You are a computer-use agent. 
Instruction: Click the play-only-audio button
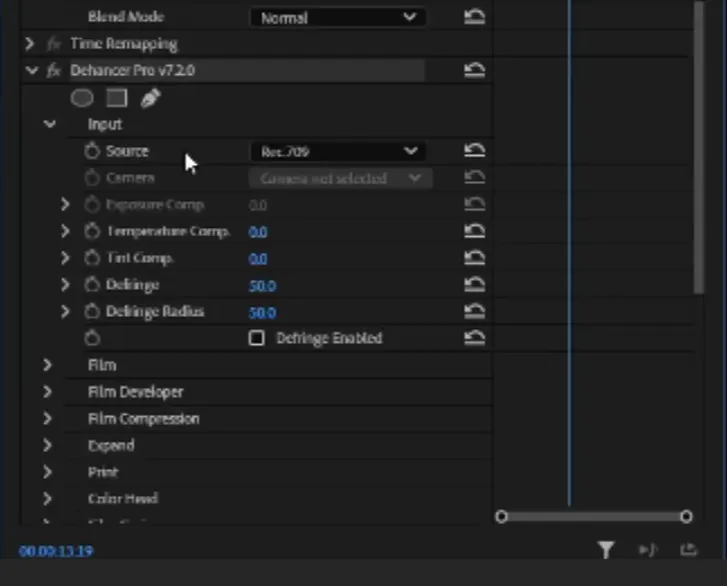[648, 550]
